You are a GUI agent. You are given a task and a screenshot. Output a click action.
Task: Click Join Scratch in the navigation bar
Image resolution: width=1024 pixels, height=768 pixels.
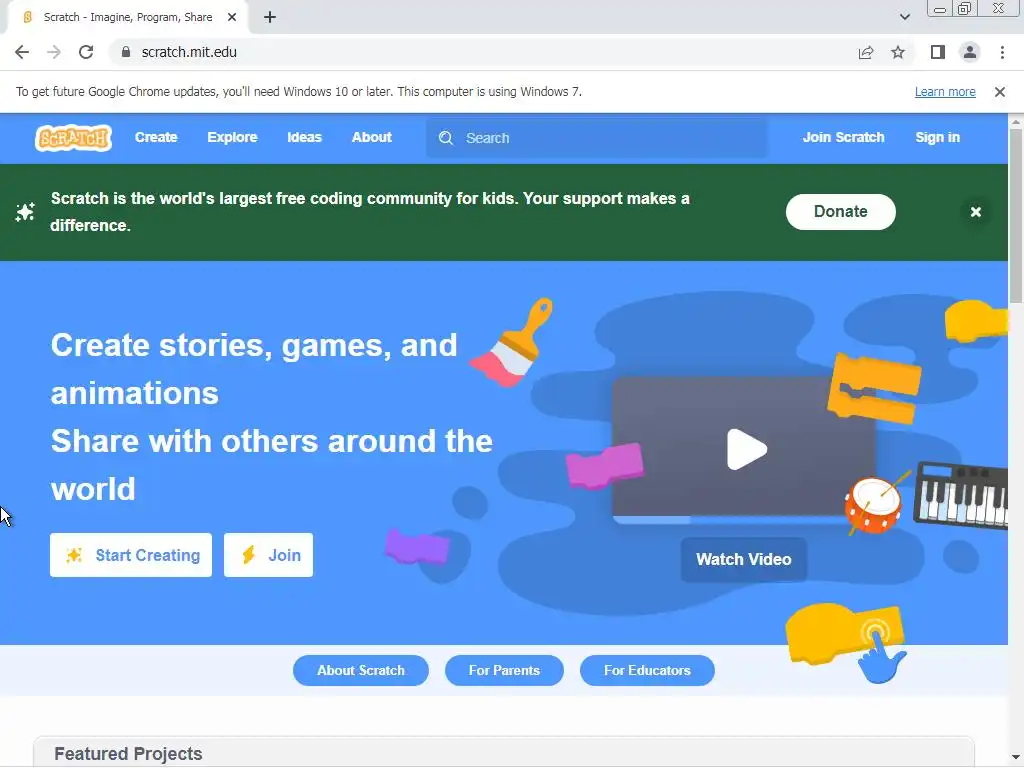coord(843,137)
